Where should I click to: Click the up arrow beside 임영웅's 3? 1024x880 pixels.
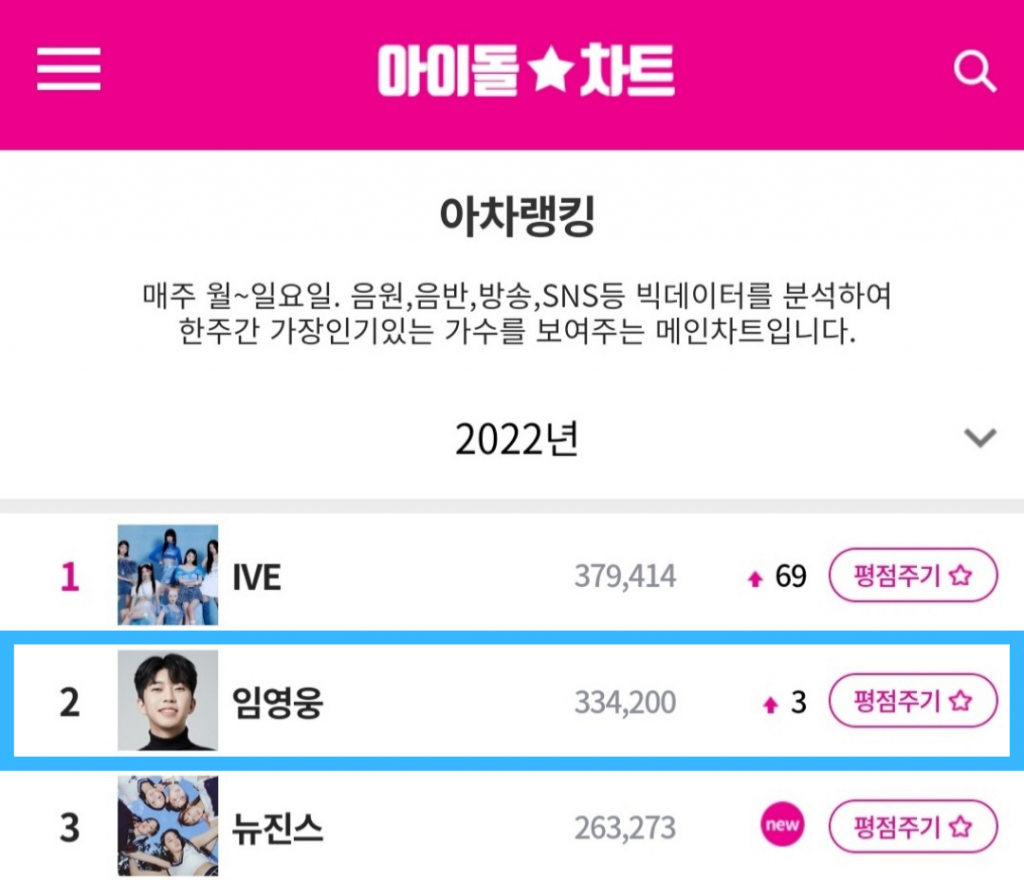point(769,705)
